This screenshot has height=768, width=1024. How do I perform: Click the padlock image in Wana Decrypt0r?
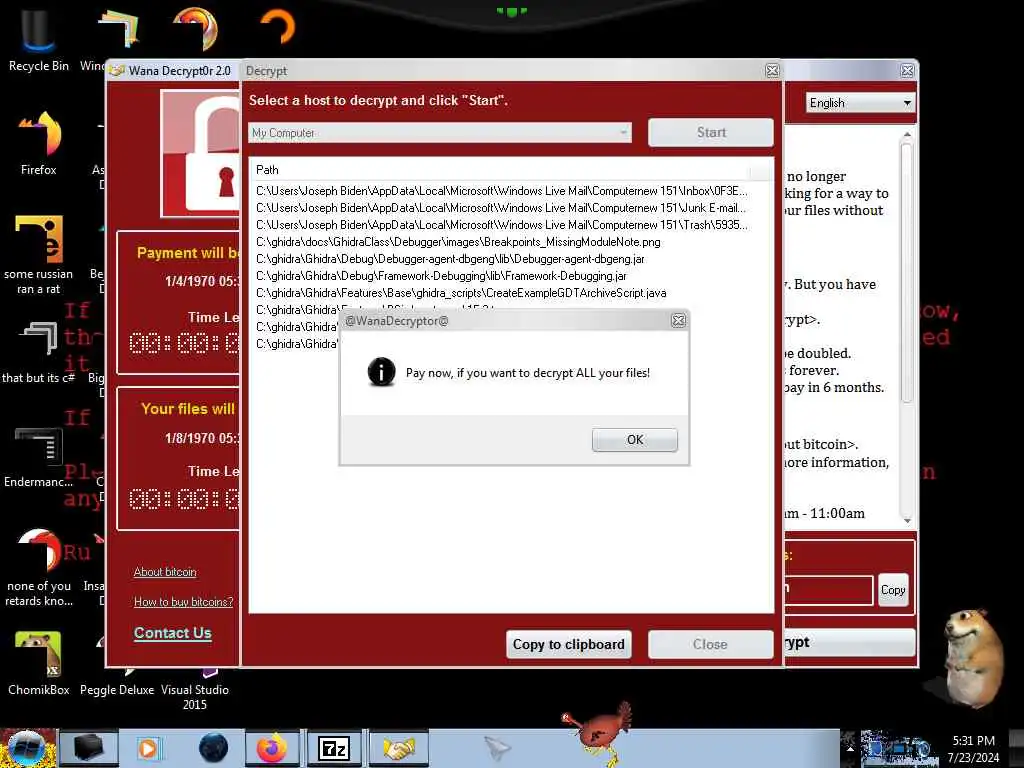pyautogui.click(x=201, y=153)
